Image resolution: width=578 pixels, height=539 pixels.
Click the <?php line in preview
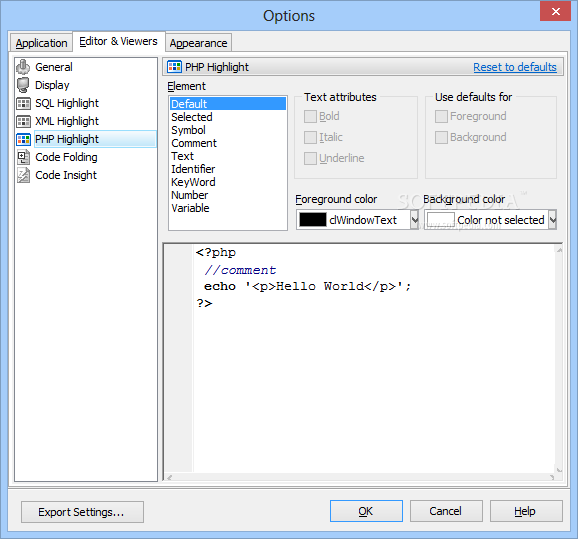pyautogui.click(x=216, y=253)
